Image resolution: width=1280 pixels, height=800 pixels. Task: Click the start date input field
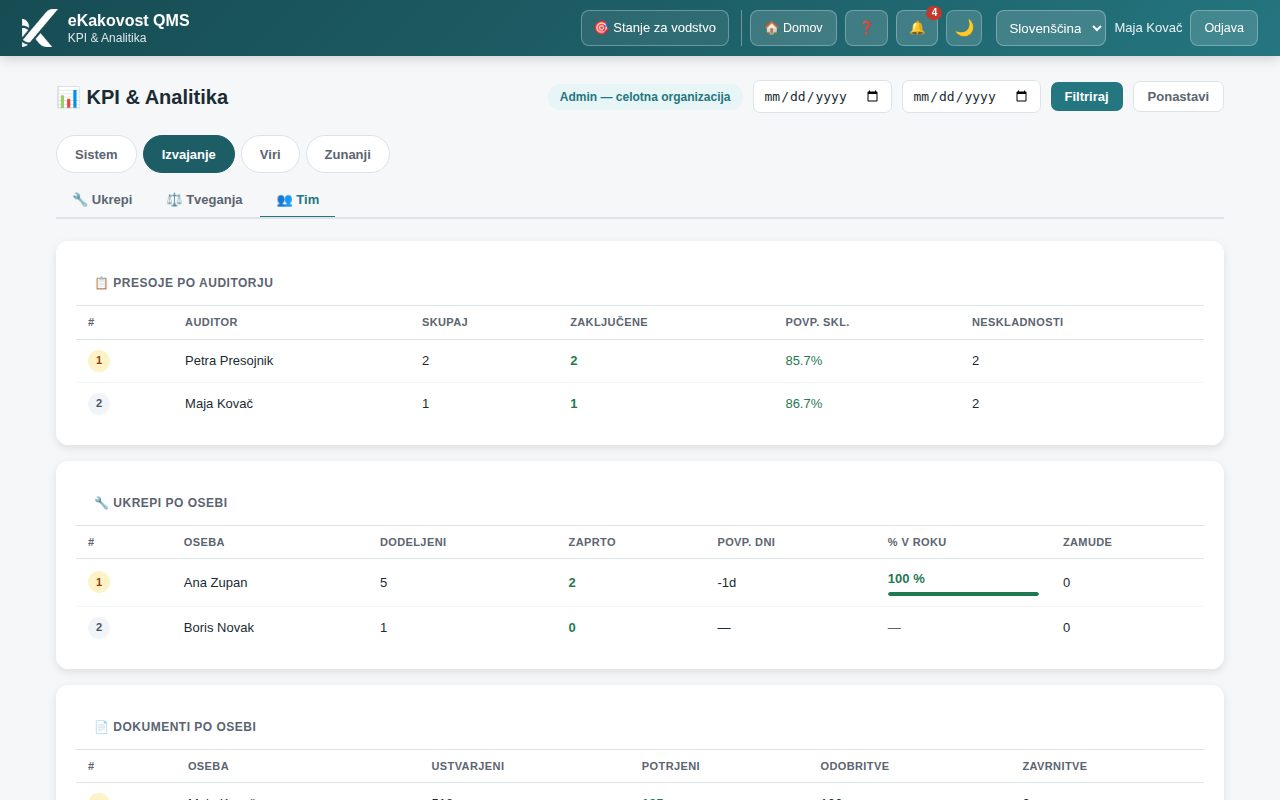[822, 97]
